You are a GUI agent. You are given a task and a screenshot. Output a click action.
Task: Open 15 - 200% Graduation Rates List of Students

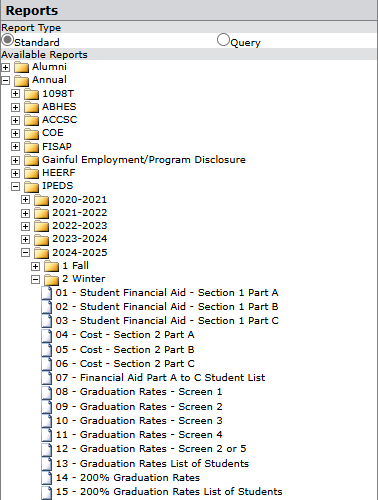click(x=169, y=492)
